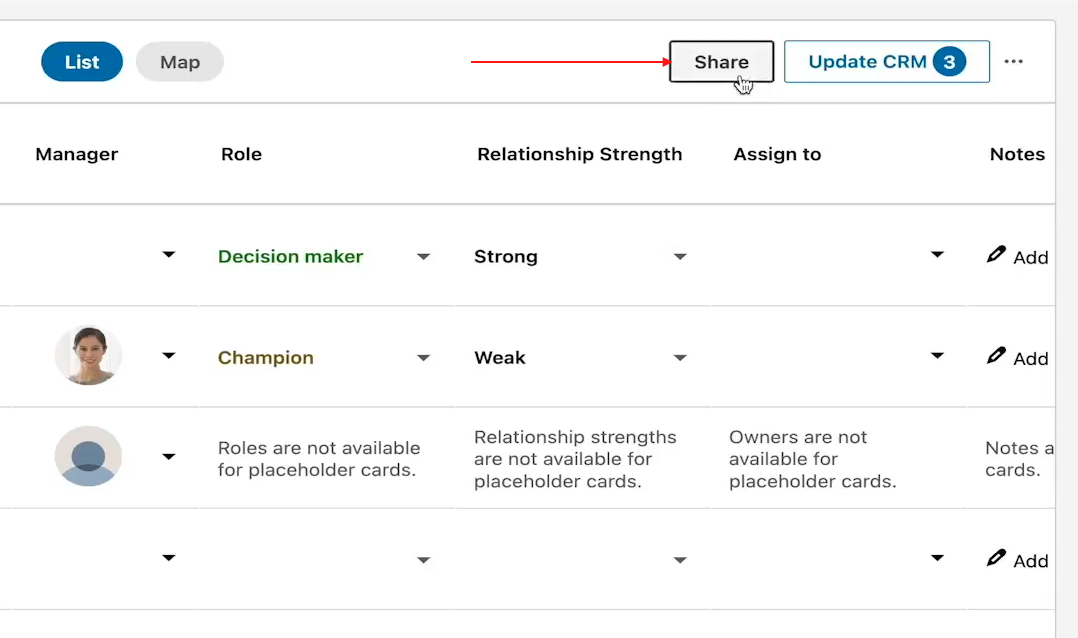Open the Assign to dropdown in the Strong row

pyautogui.click(x=937, y=255)
